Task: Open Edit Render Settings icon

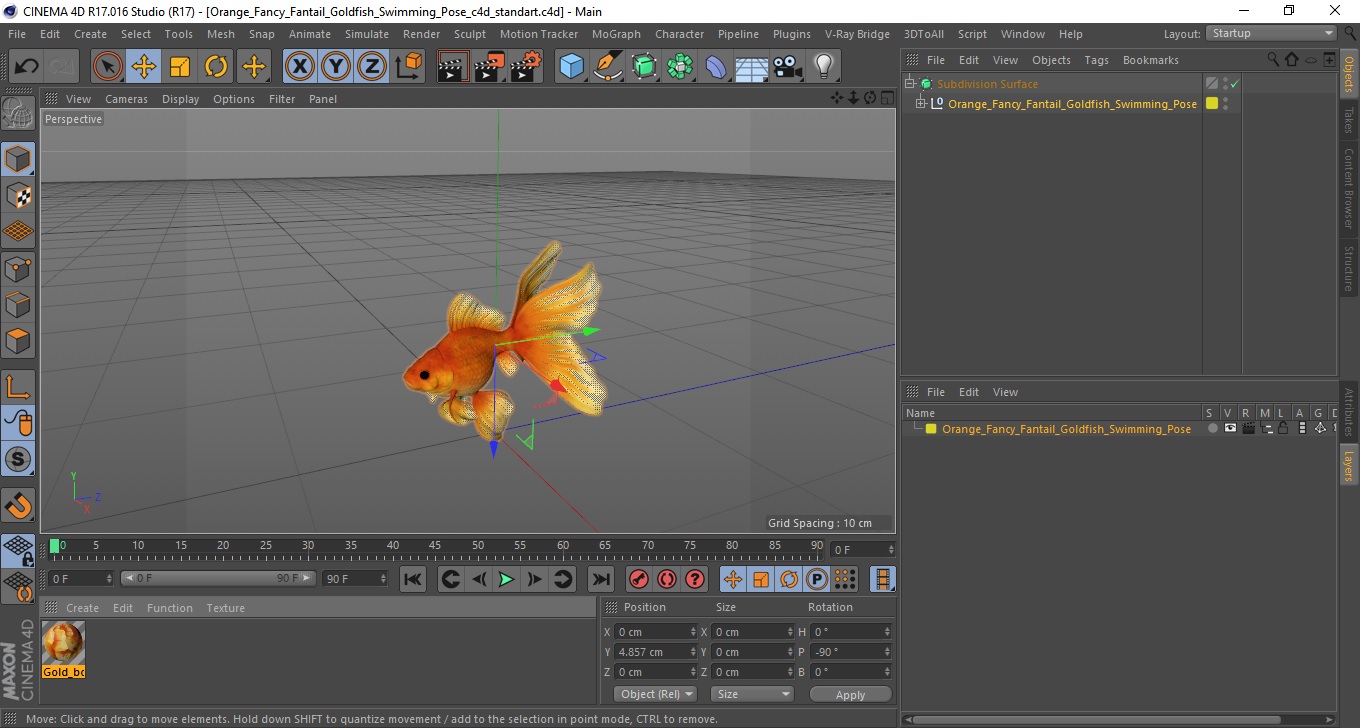Action: (526, 67)
